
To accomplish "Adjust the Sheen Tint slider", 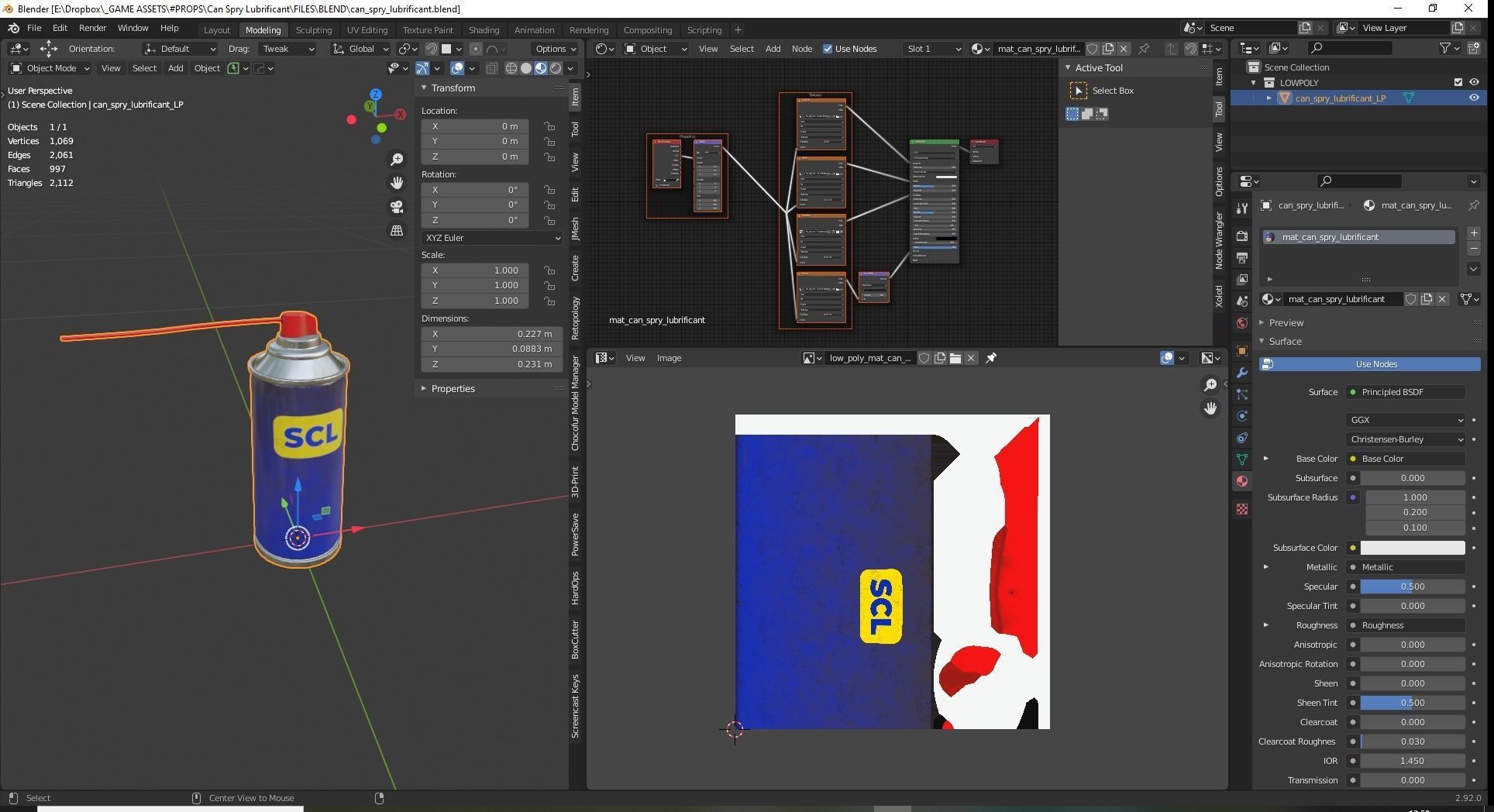I will (x=1413, y=703).
